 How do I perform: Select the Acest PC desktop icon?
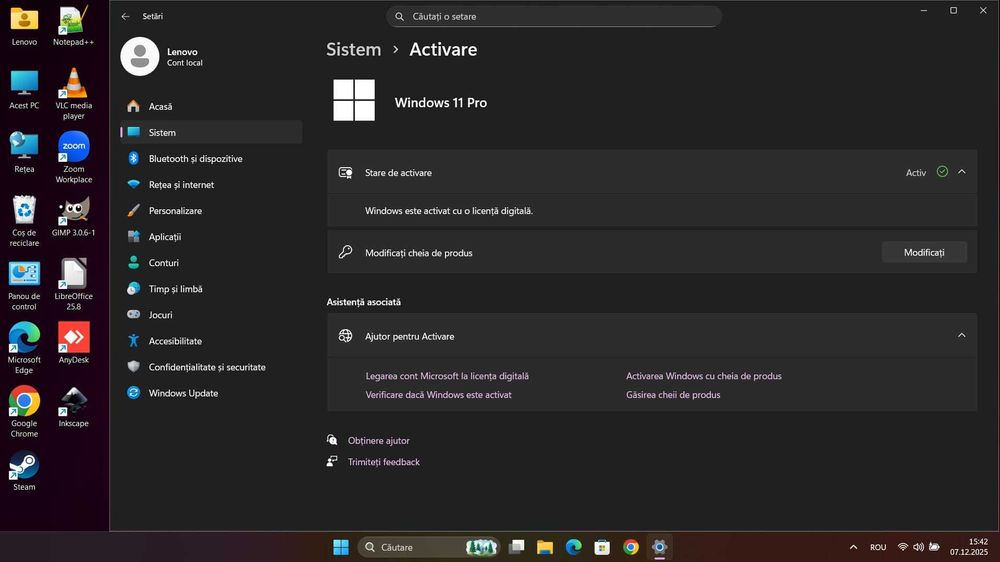(24, 89)
